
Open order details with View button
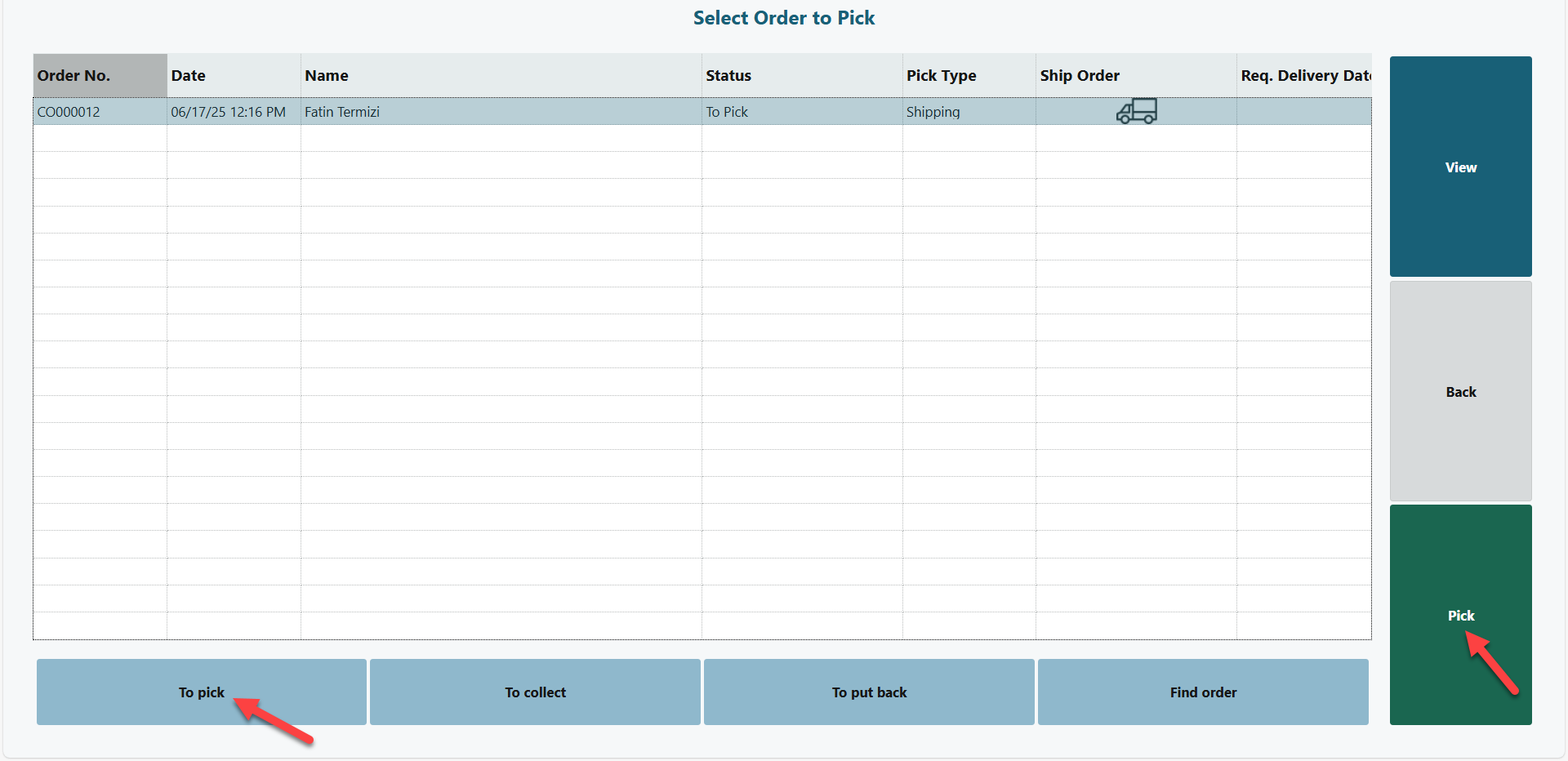[1460, 167]
